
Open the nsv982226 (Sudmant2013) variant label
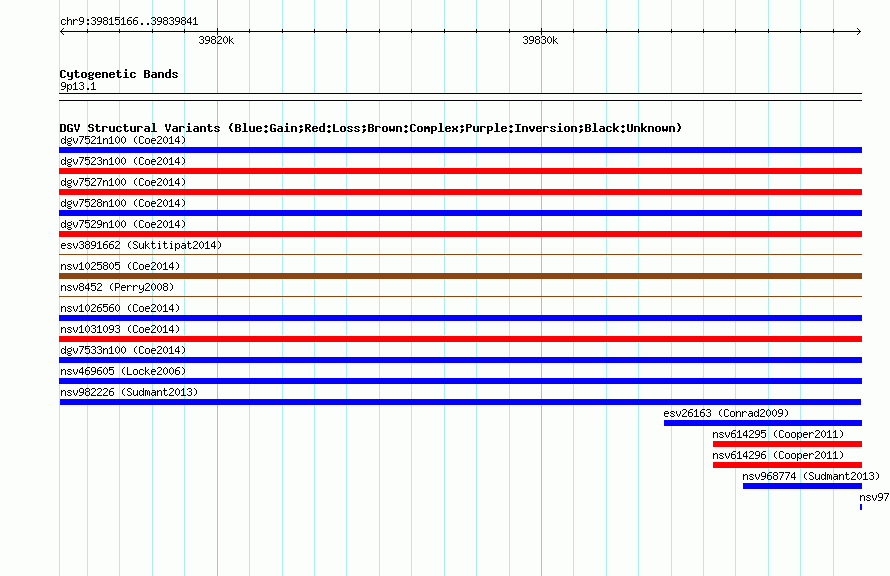129,392
